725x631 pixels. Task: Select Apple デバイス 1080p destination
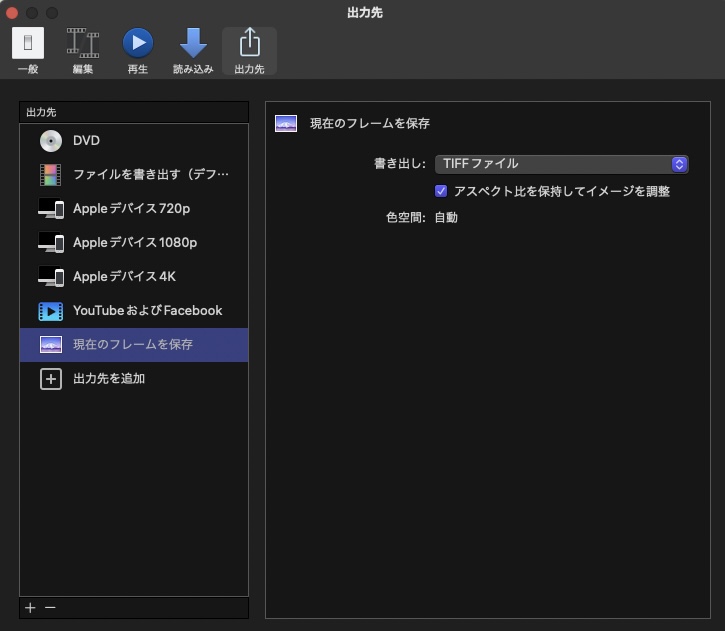135,243
